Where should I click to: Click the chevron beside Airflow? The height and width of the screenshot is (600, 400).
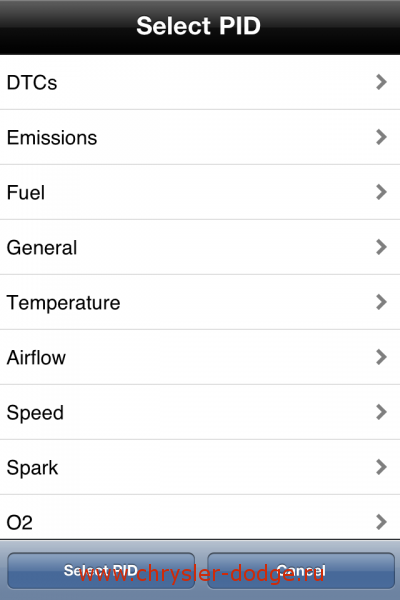(381, 357)
